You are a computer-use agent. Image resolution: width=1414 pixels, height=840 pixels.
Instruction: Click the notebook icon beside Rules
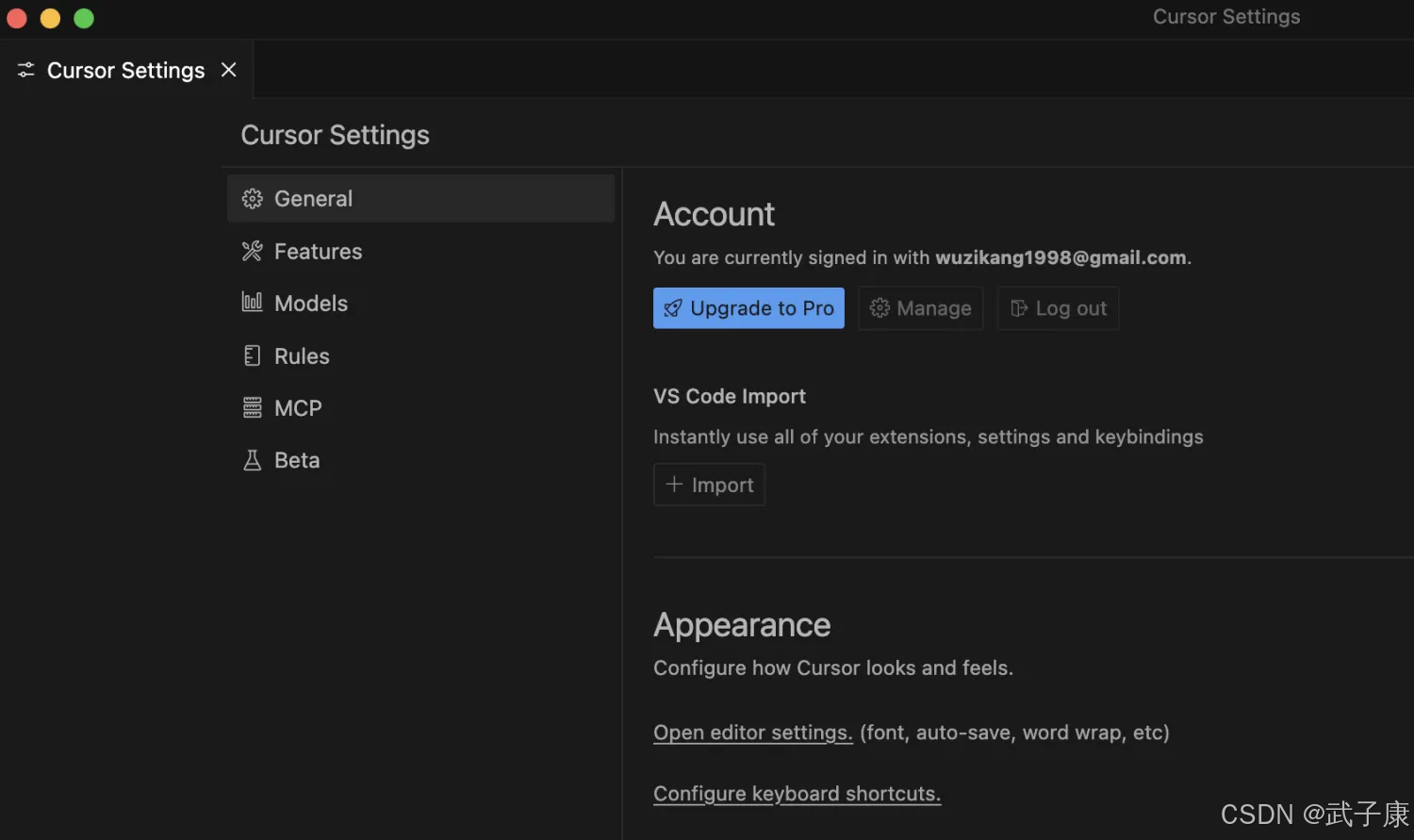point(252,356)
